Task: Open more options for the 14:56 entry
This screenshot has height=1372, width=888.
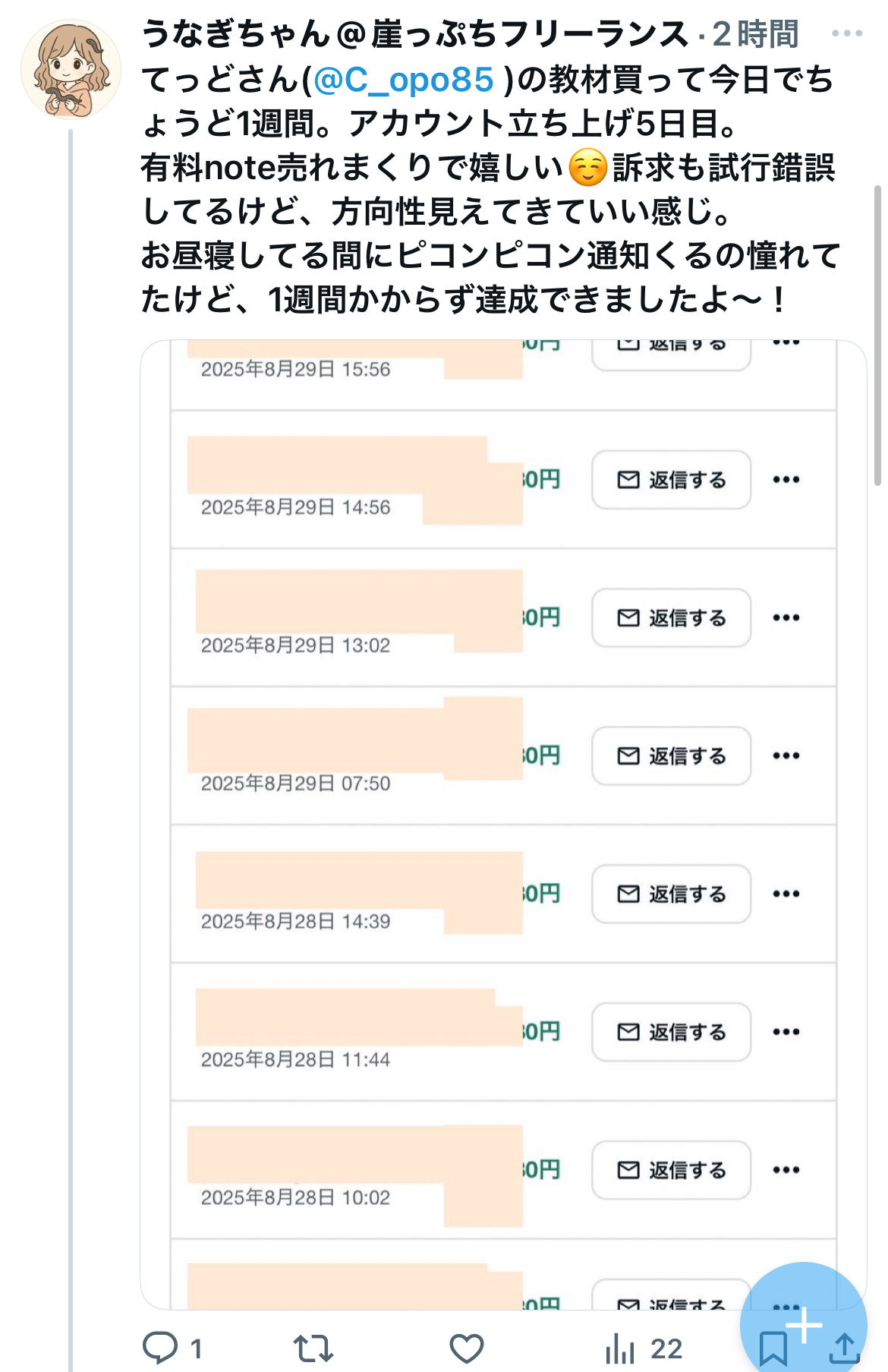Action: pyautogui.click(x=786, y=480)
